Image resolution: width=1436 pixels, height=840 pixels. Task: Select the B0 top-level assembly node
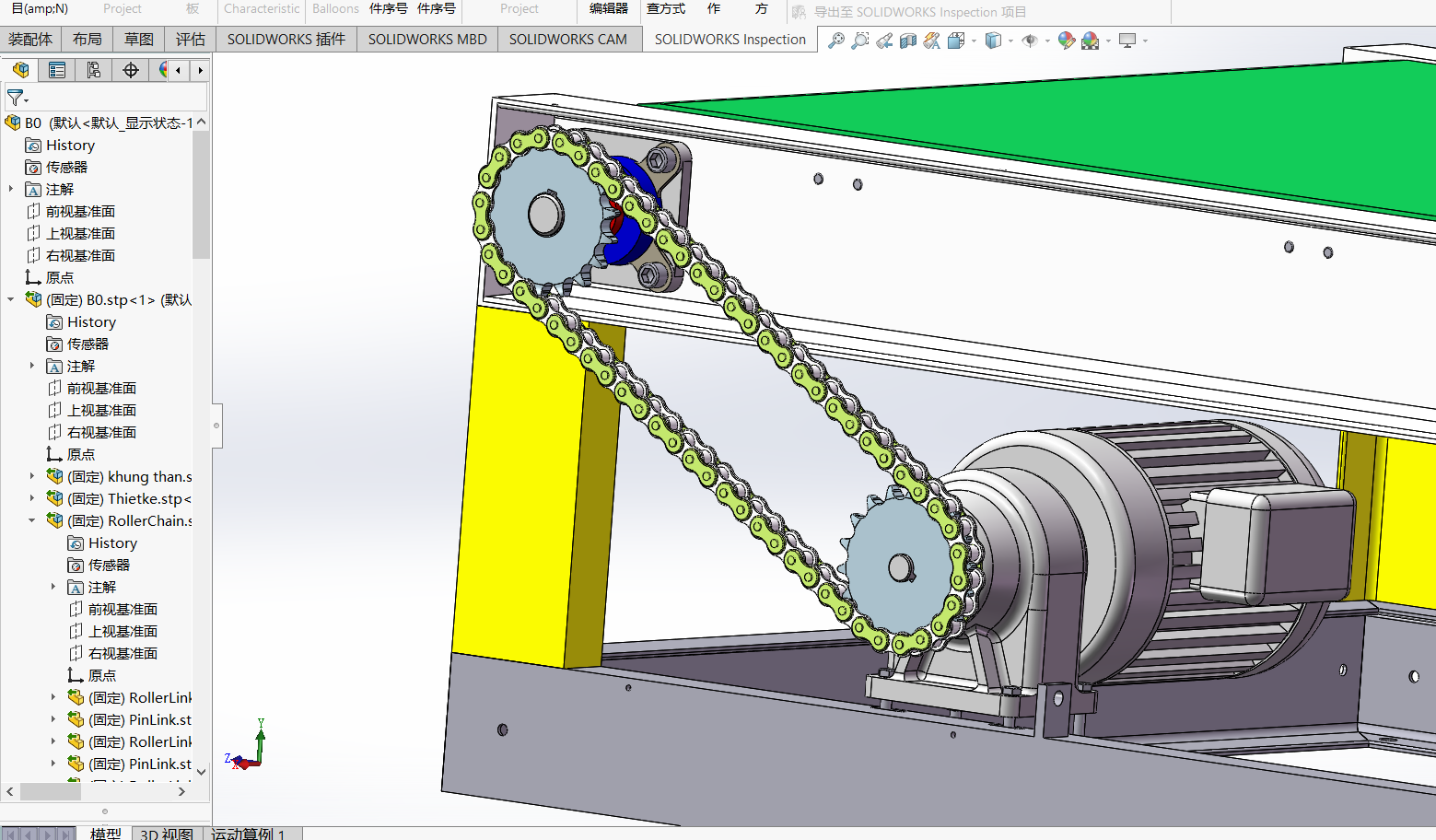click(x=99, y=122)
